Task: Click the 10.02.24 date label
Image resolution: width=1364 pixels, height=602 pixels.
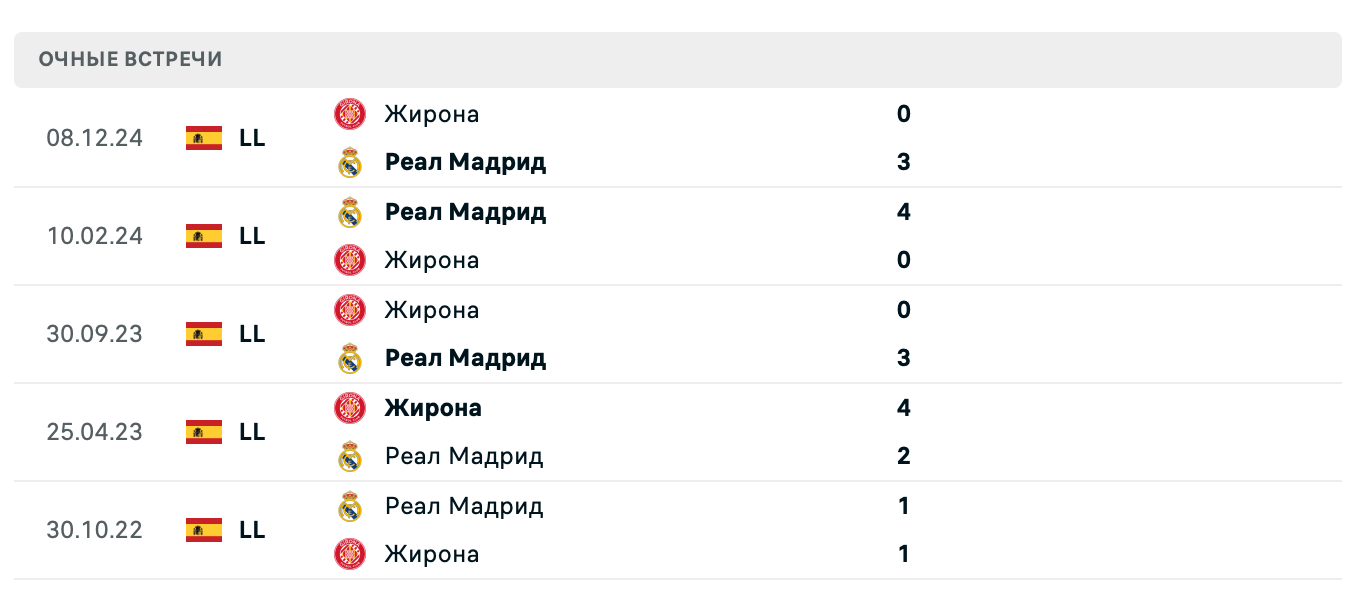Action: click(95, 236)
